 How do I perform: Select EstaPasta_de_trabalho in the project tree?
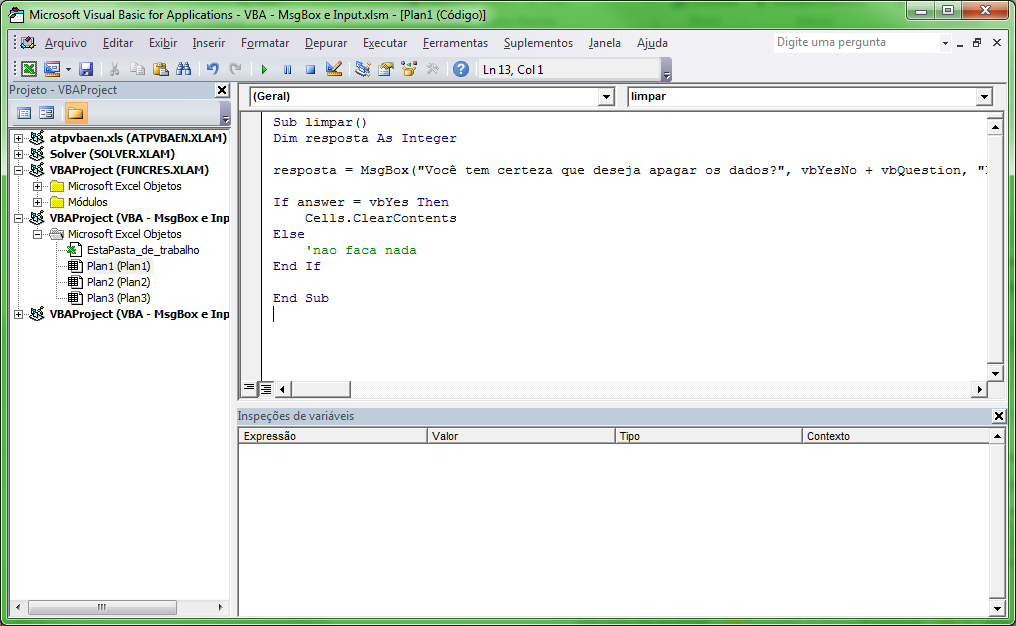tap(143, 250)
